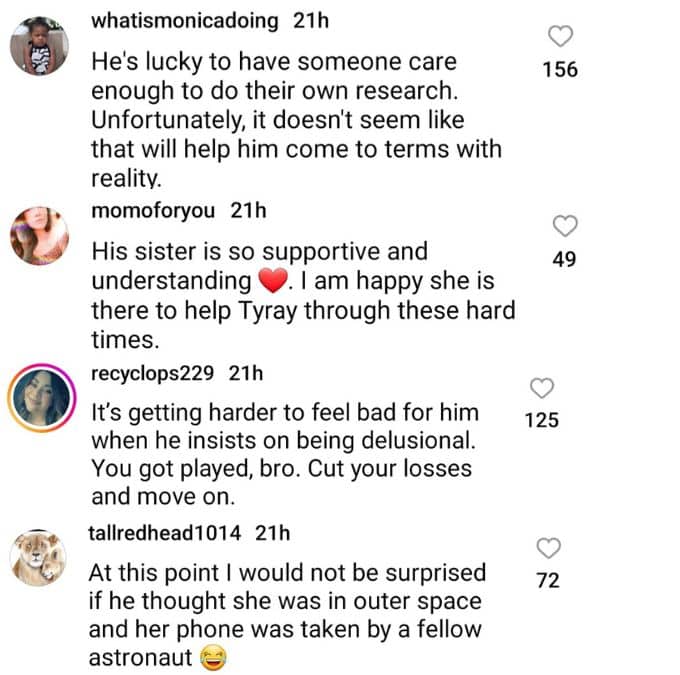Like momoforyou's supportive sister comment

click(565, 226)
